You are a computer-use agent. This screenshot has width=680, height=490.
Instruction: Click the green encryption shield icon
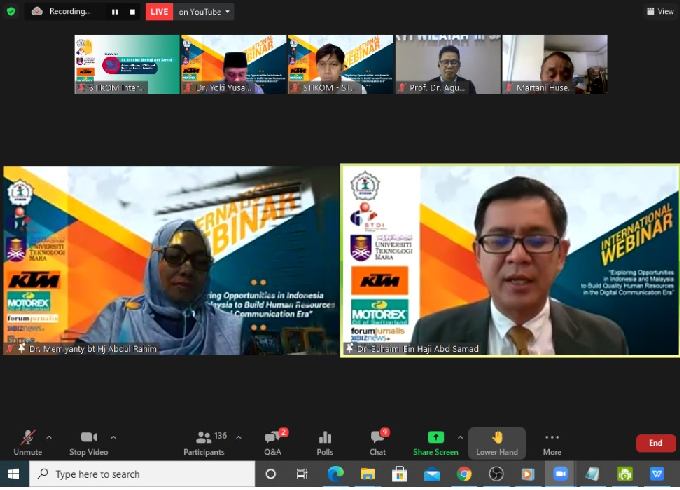click(x=10, y=12)
